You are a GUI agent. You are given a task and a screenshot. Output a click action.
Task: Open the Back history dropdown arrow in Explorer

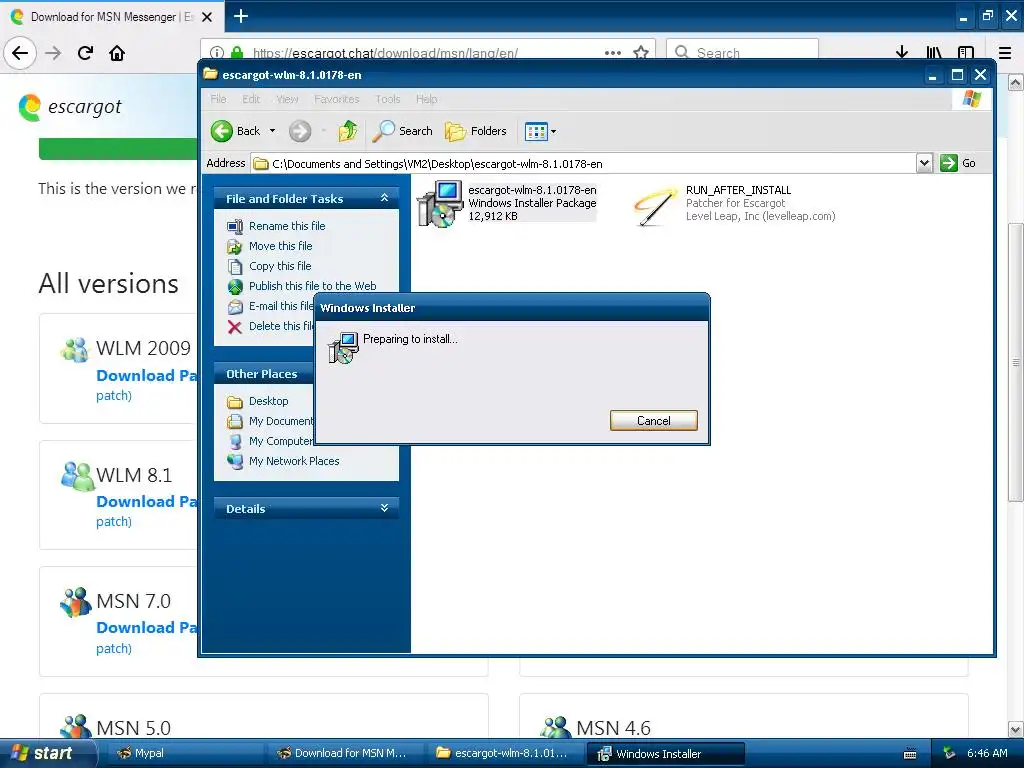(272, 131)
